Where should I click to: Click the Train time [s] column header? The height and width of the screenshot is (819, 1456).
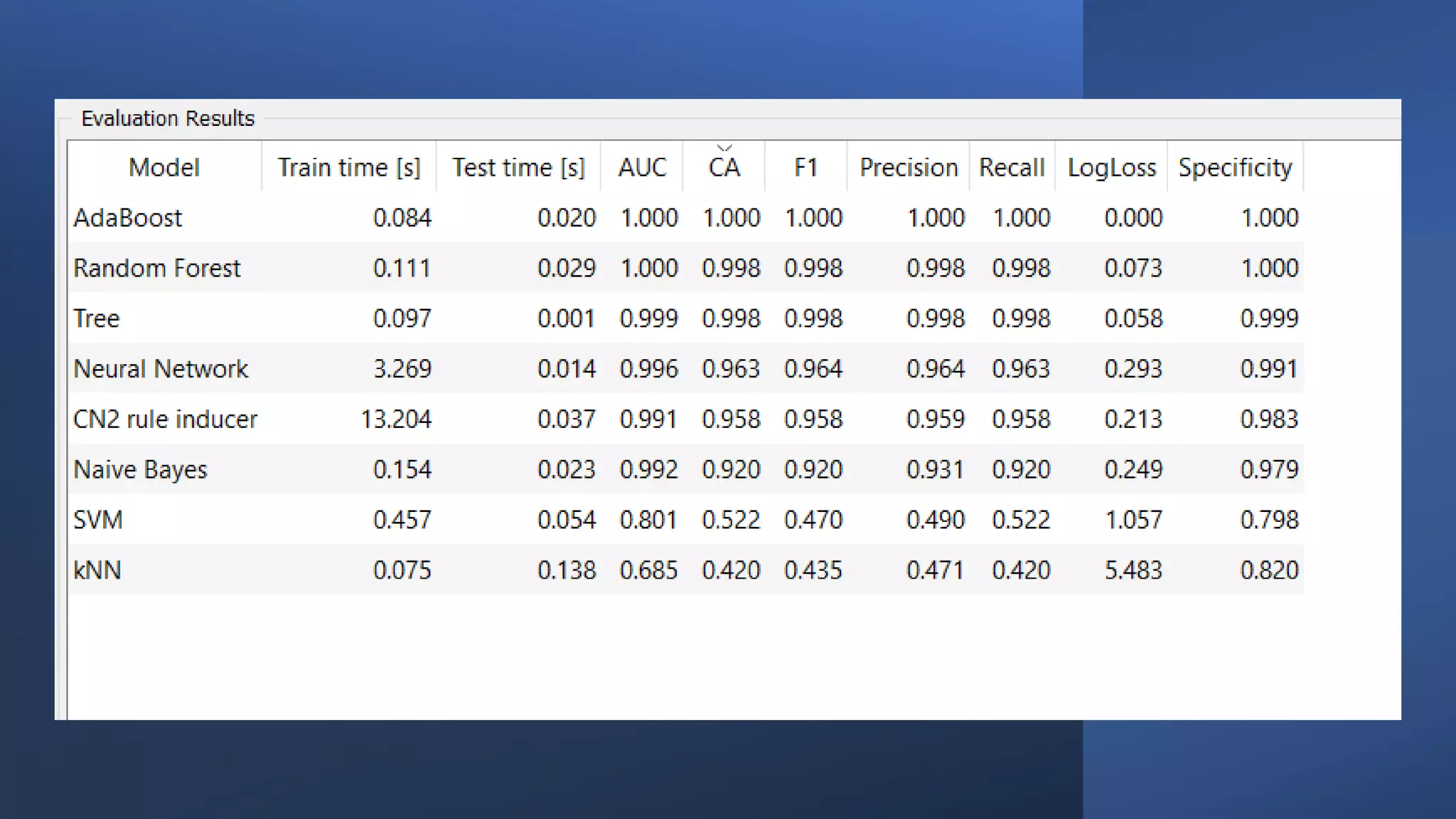coord(348,168)
